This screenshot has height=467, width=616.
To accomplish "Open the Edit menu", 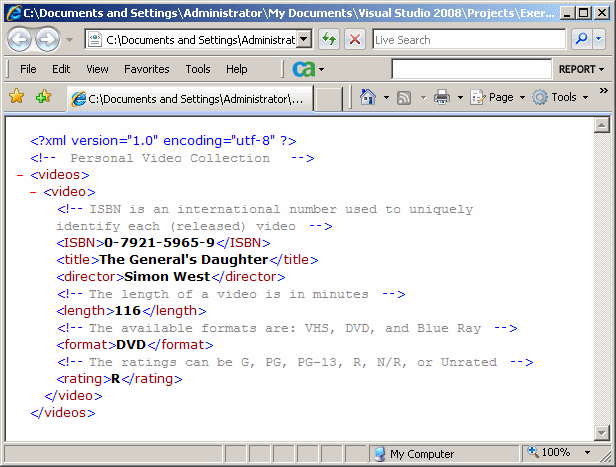I will pyautogui.click(x=61, y=69).
